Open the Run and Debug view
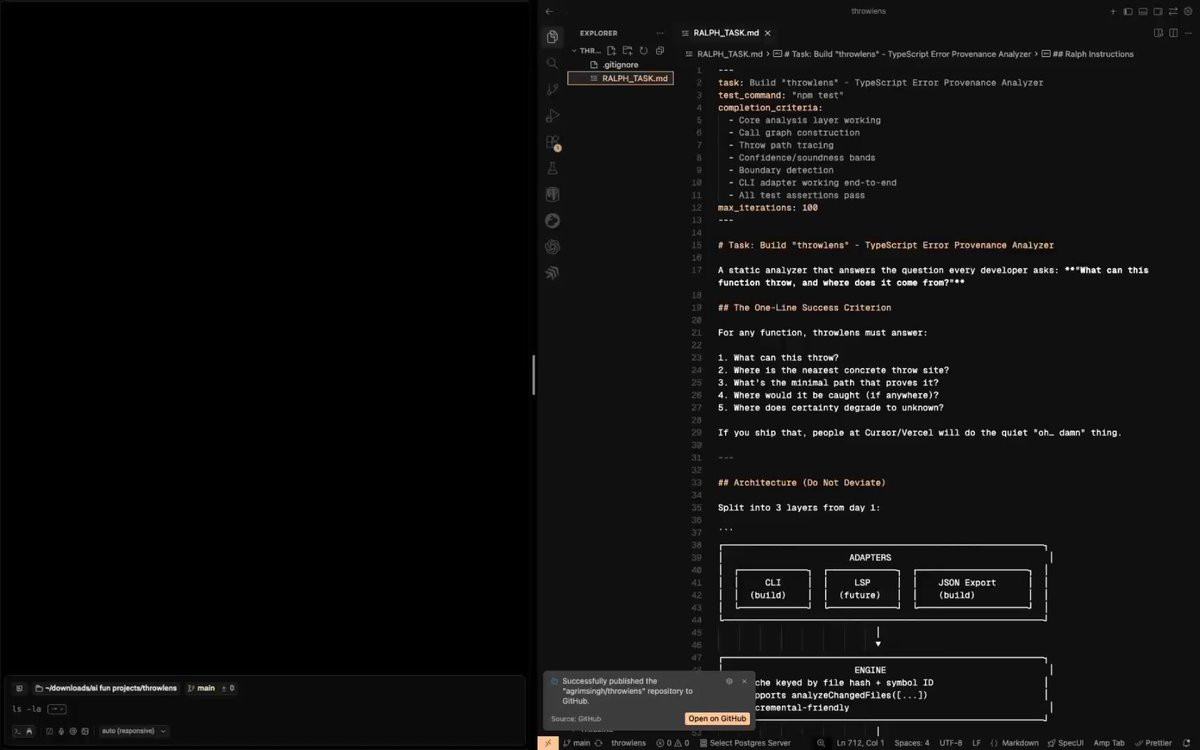The width and height of the screenshot is (1200, 750). pyautogui.click(x=552, y=116)
